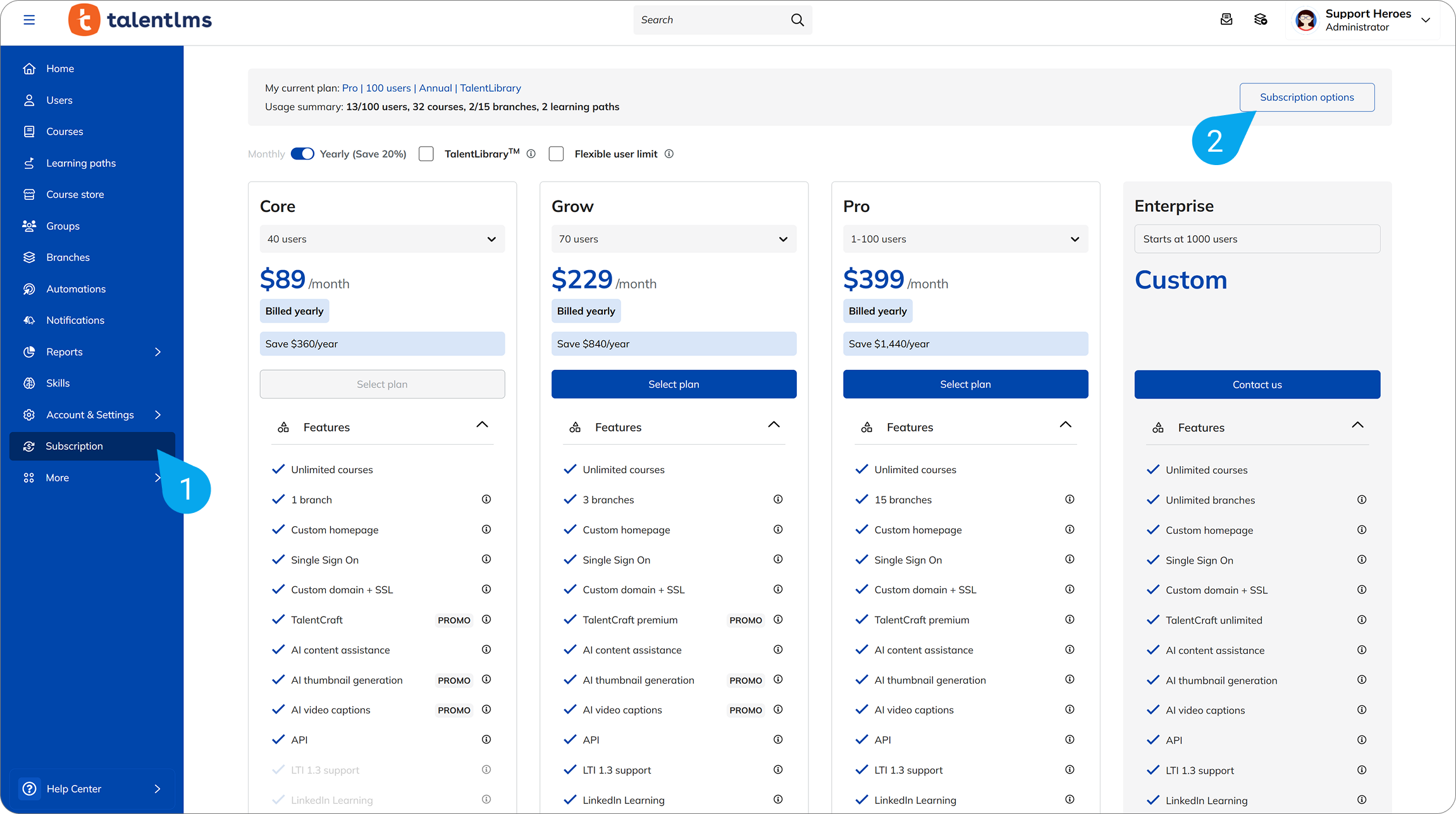Check the TalentLibrary checkbox
The height and width of the screenshot is (814, 1456).
click(x=426, y=154)
